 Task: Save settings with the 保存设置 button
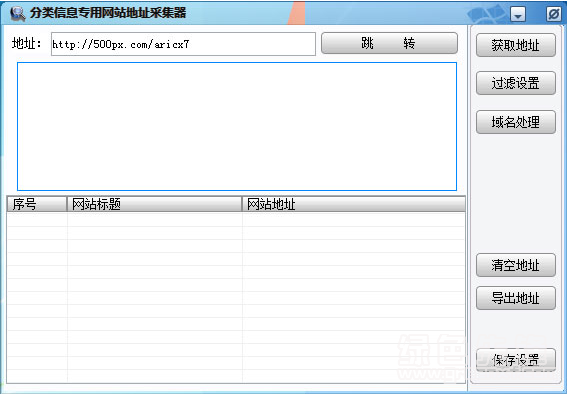516,360
